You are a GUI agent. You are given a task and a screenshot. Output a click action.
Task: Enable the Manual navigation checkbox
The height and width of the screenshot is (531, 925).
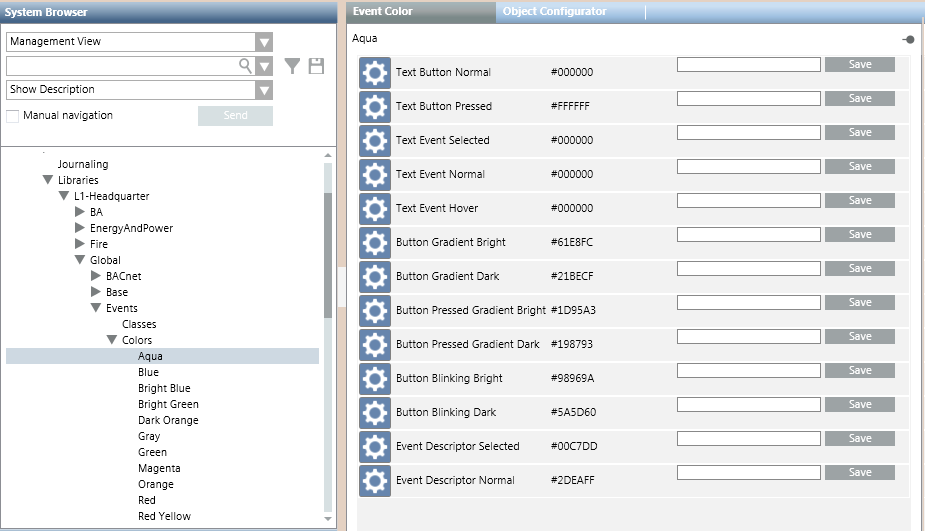13,116
